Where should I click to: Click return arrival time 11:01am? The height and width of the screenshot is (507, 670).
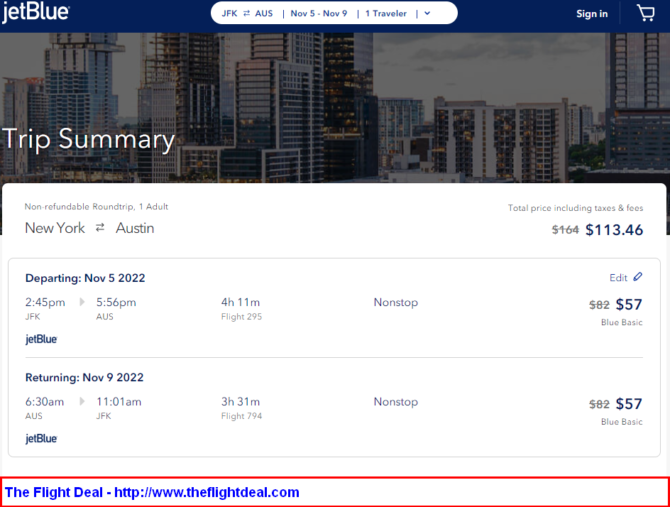click(119, 402)
